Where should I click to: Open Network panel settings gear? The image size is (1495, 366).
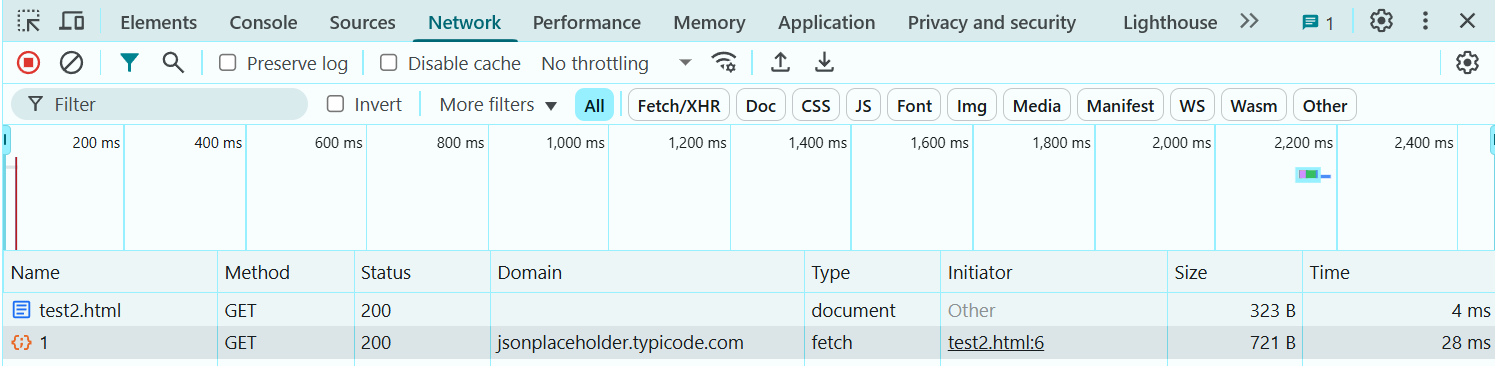point(1467,63)
